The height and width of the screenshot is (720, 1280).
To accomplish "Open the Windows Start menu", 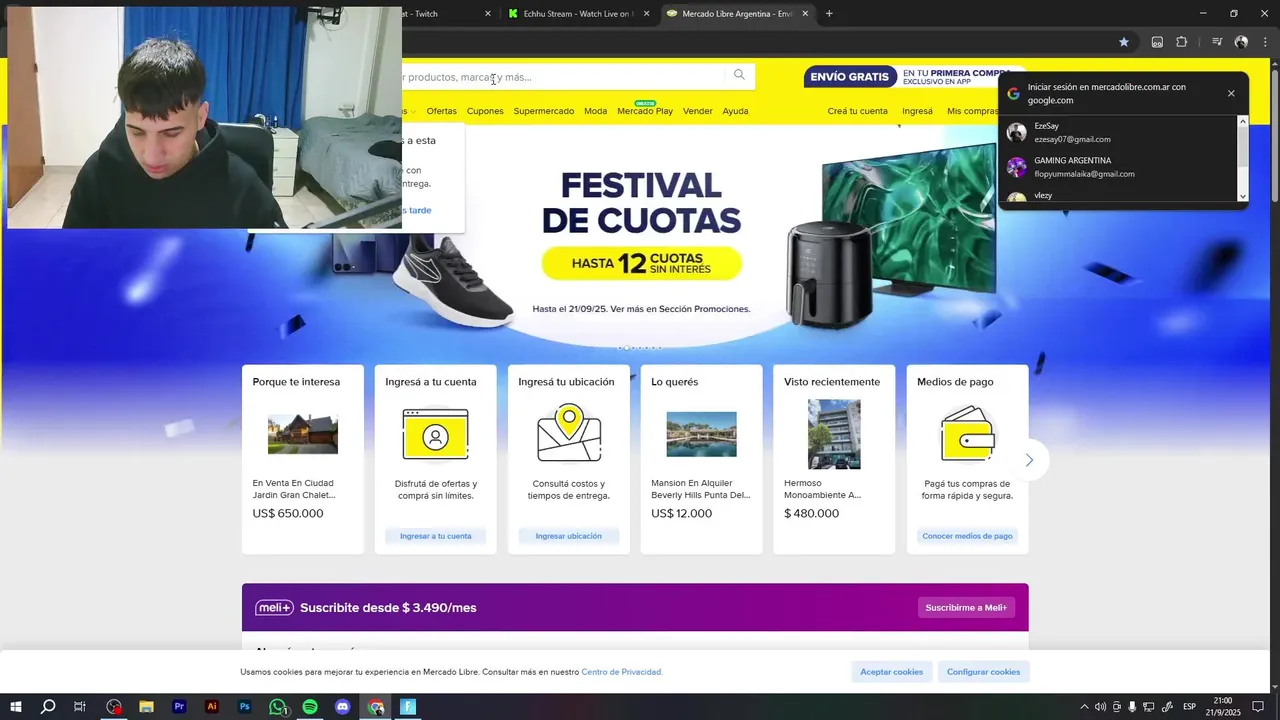I will pos(15,707).
